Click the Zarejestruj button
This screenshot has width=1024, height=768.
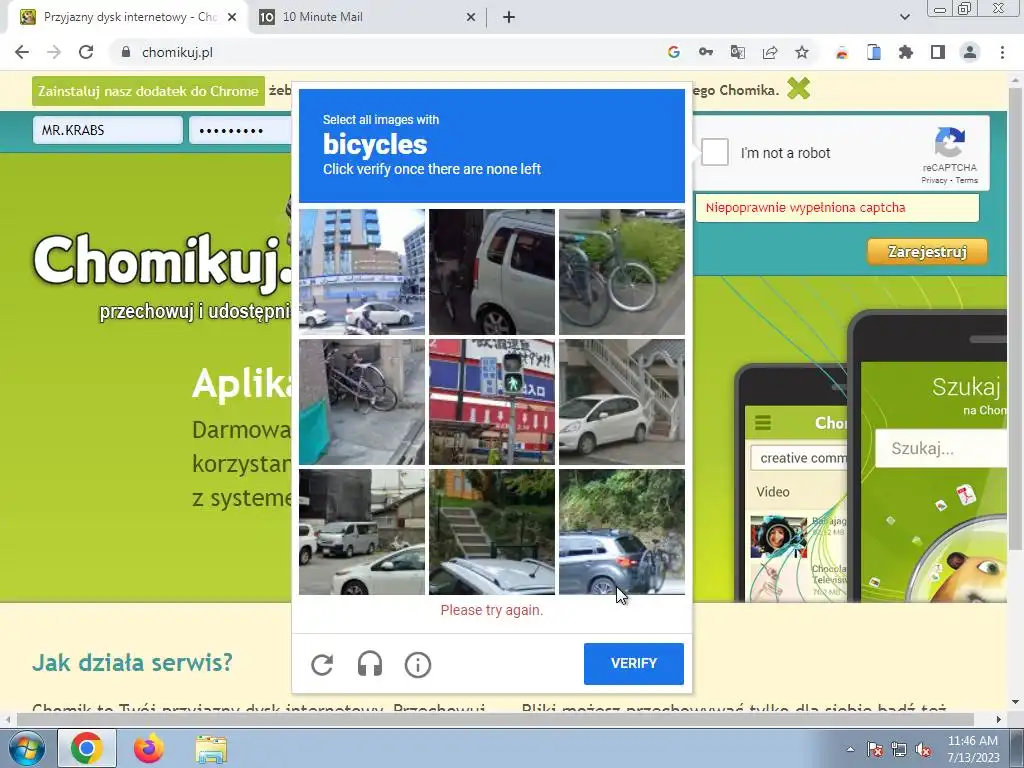click(x=927, y=251)
